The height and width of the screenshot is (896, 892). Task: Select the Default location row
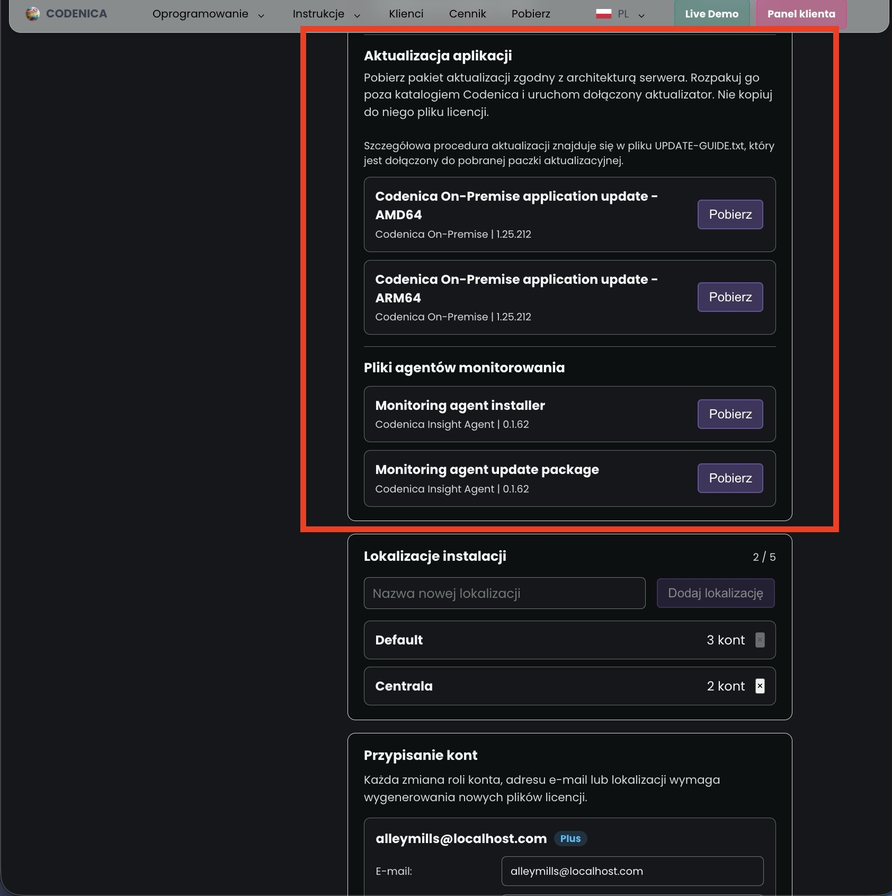pyautogui.click(x=570, y=640)
